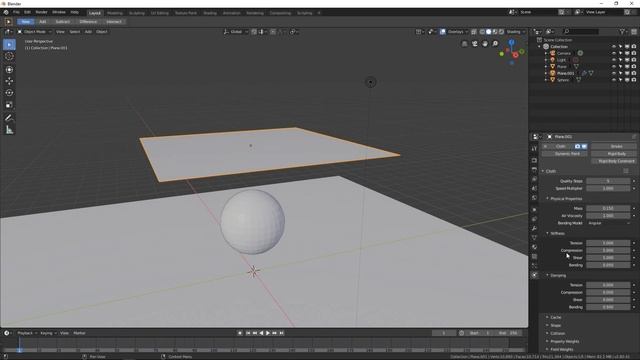Open the Render properties tab icon
The width and height of the screenshot is (640, 360).
tap(534, 160)
